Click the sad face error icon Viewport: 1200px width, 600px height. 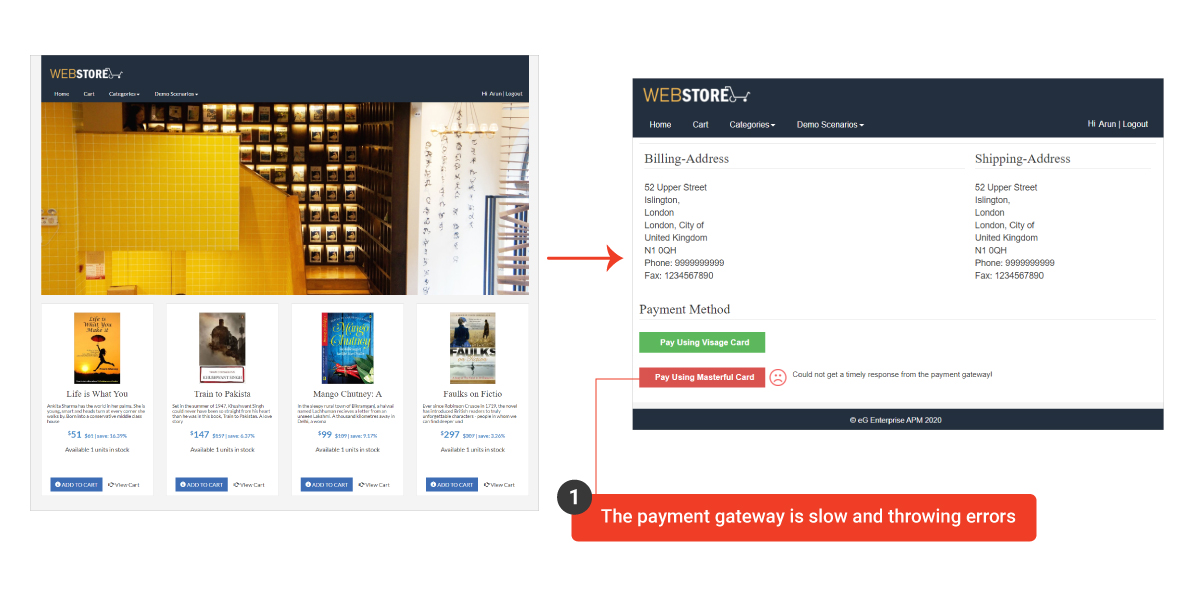tap(778, 377)
